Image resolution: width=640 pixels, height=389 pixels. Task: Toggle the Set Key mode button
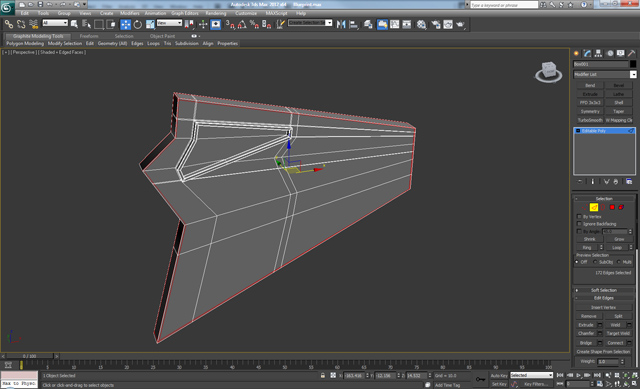(x=499, y=384)
